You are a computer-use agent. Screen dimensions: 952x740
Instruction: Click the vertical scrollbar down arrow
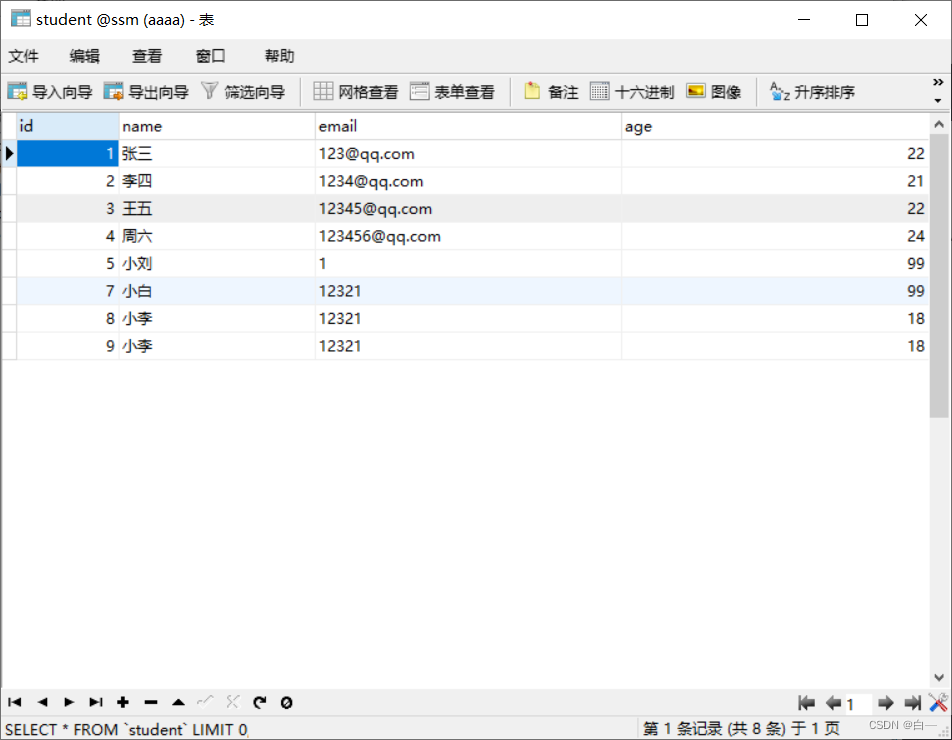click(x=941, y=677)
